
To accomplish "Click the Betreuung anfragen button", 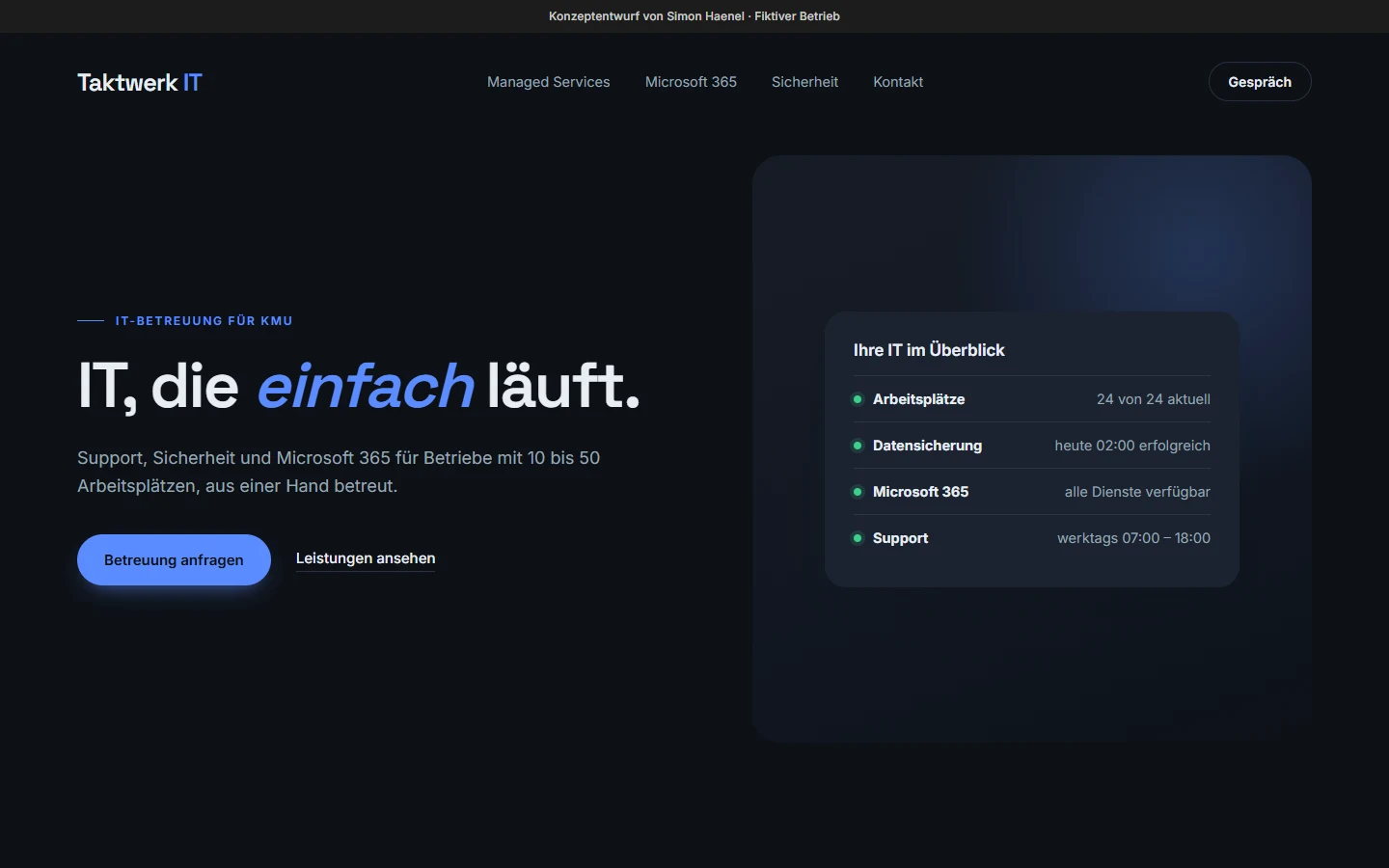I will tap(174, 559).
